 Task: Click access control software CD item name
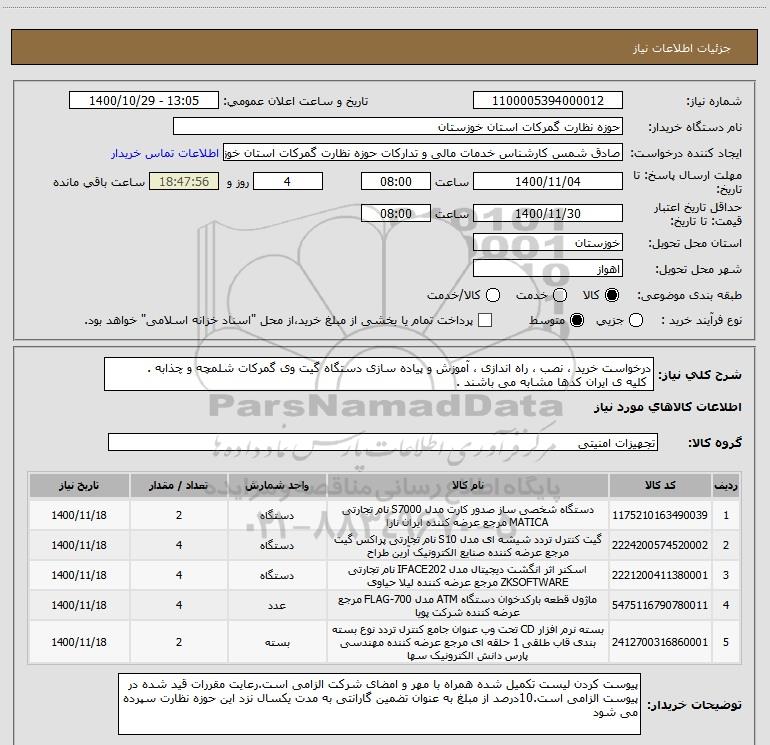[x=468, y=642]
